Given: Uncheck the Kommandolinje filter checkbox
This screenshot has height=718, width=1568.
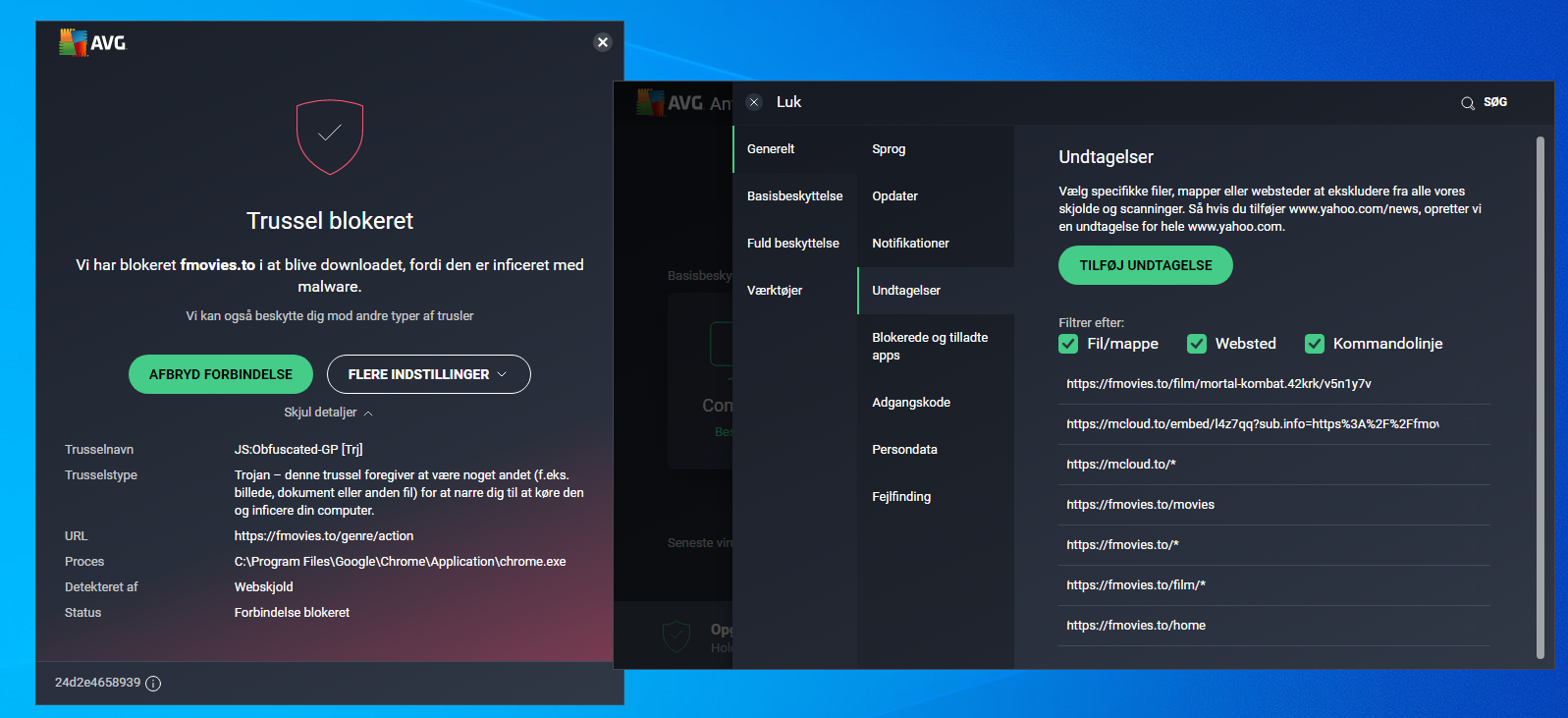Looking at the screenshot, I should tap(1315, 344).
